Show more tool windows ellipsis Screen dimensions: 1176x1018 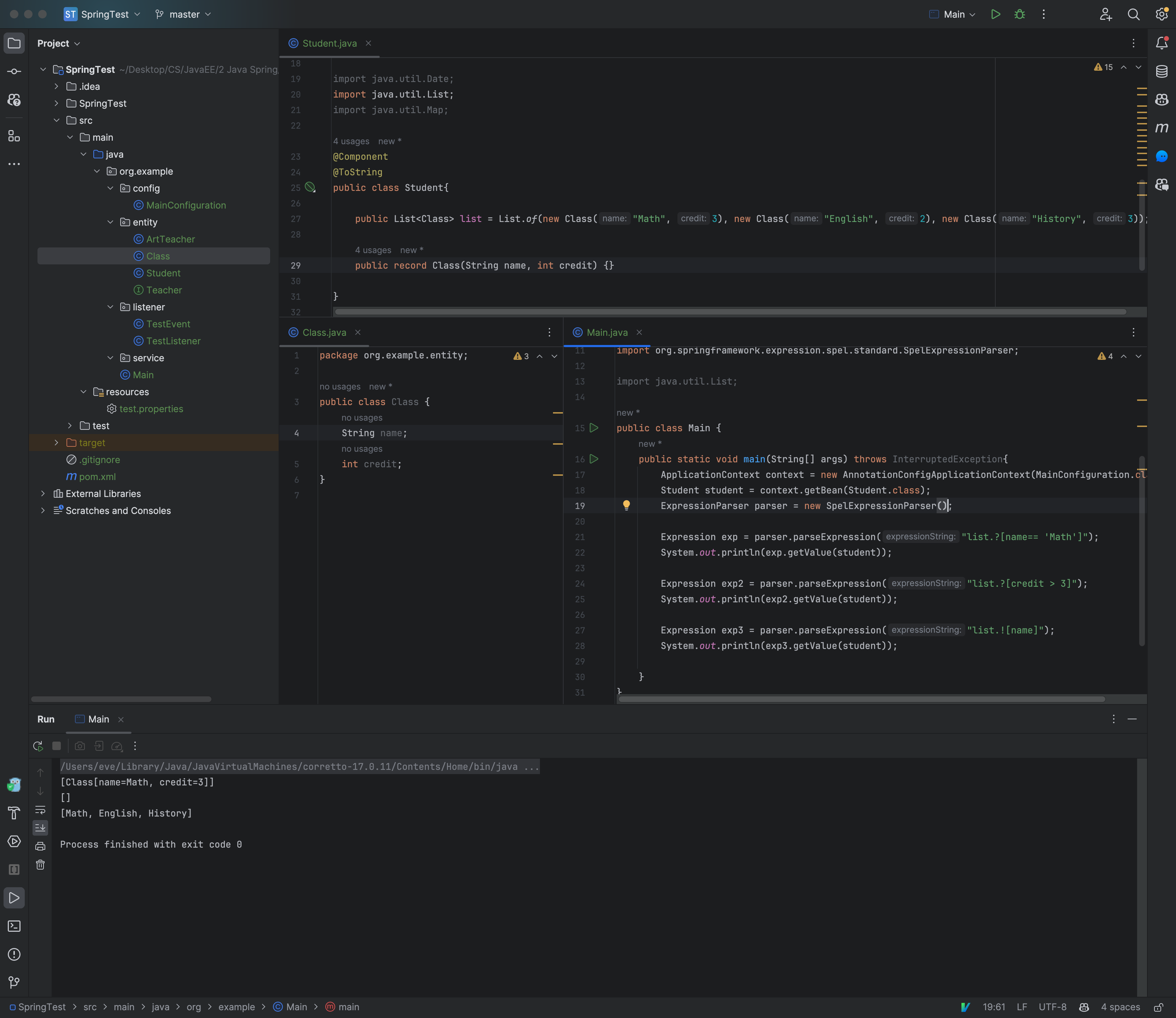[x=14, y=164]
